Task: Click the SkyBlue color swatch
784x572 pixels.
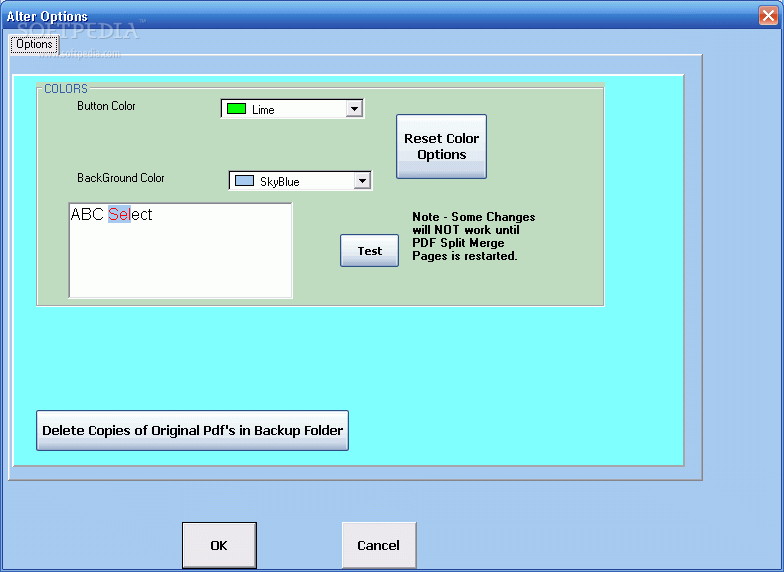Action: click(244, 180)
